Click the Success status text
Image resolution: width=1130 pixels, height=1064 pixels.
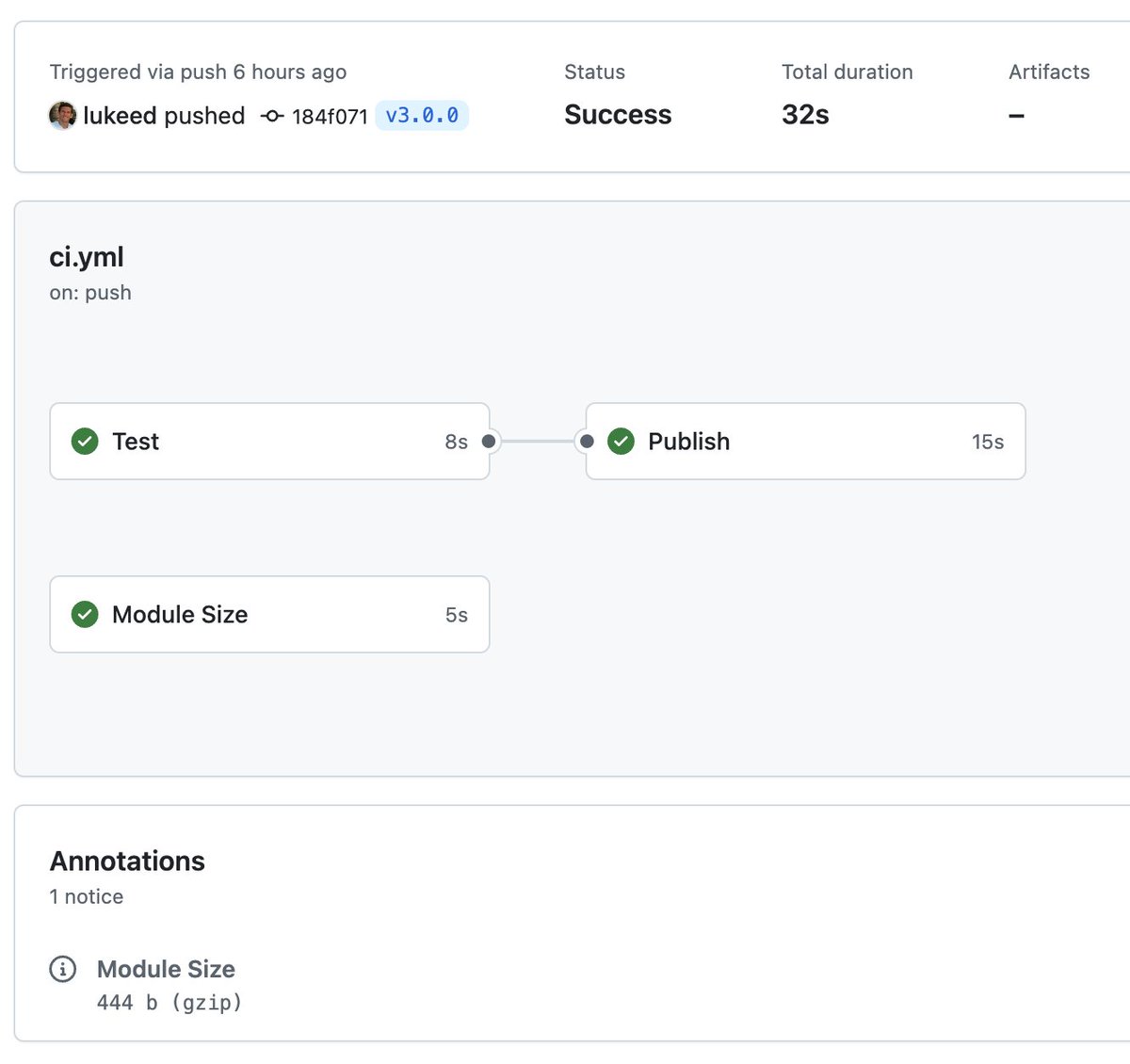click(618, 114)
